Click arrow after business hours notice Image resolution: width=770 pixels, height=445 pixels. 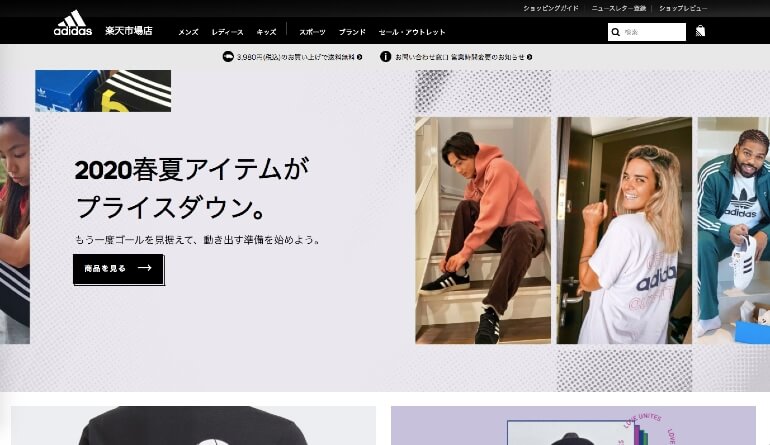[529, 57]
